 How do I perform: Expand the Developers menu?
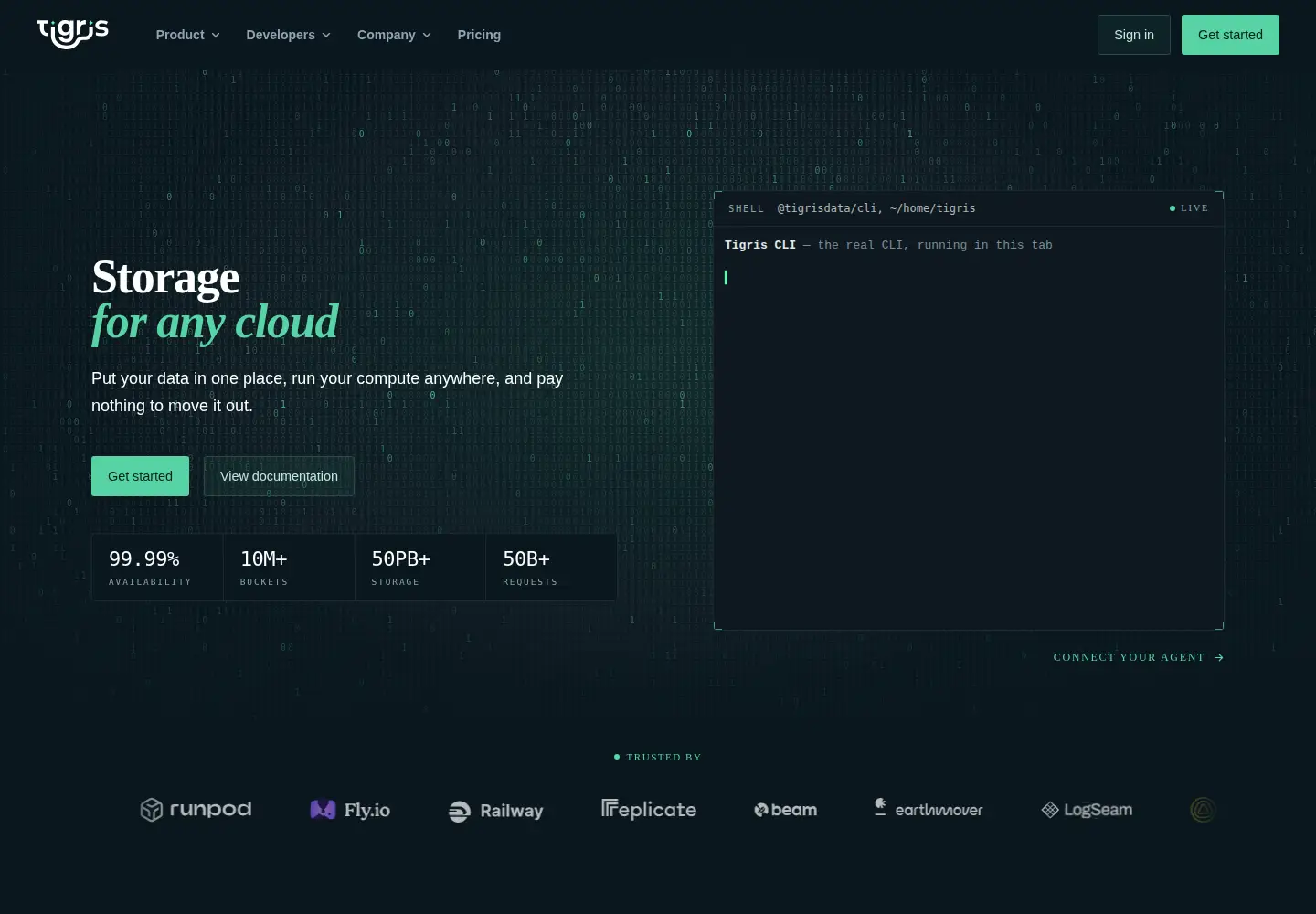tap(288, 35)
